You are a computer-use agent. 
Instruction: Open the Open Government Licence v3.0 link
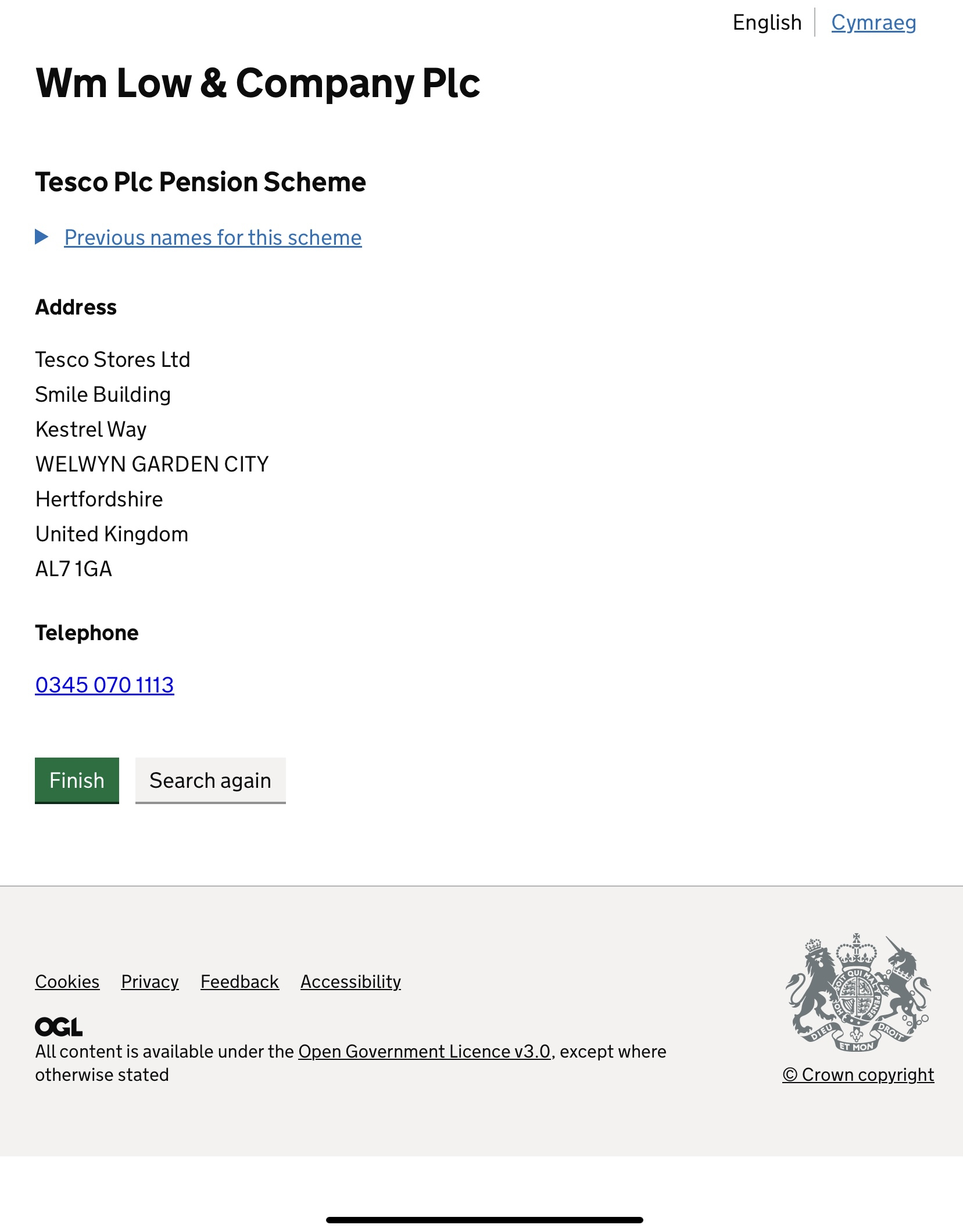[x=424, y=1051]
